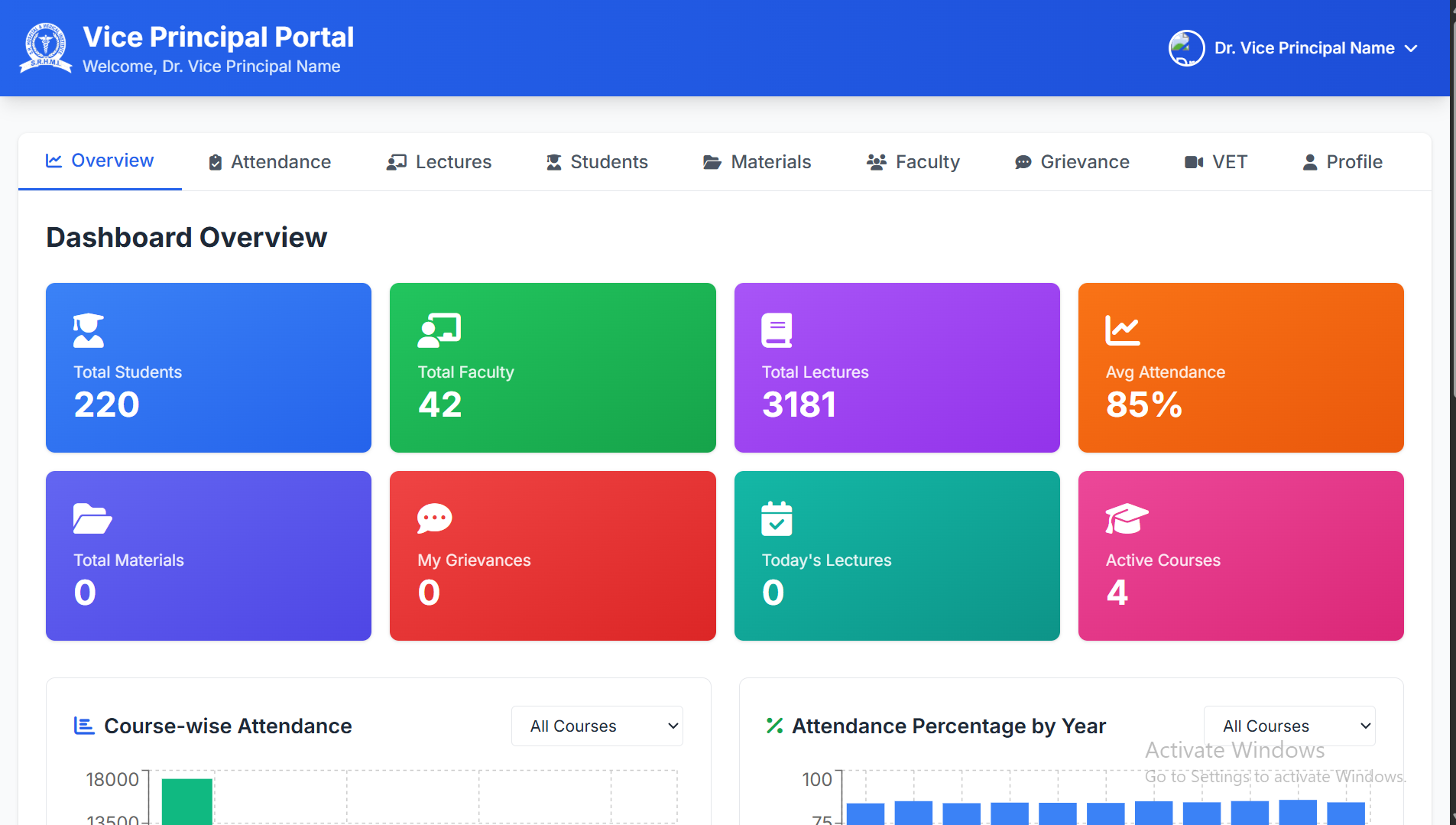The width and height of the screenshot is (1456, 825).
Task: Click the teacher icon on Total Faculty card
Action: point(439,330)
